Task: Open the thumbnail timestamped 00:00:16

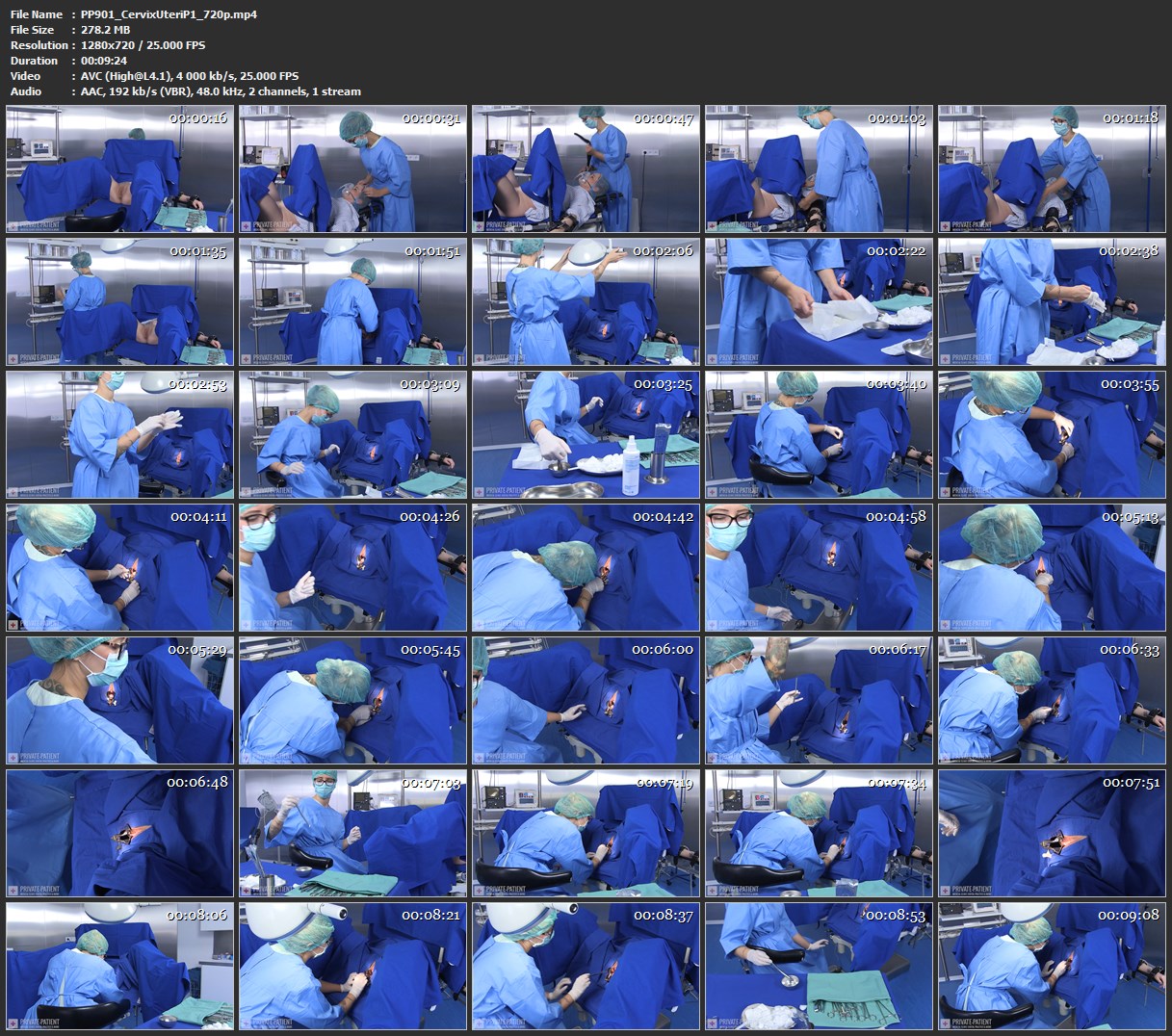Action: pos(119,168)
